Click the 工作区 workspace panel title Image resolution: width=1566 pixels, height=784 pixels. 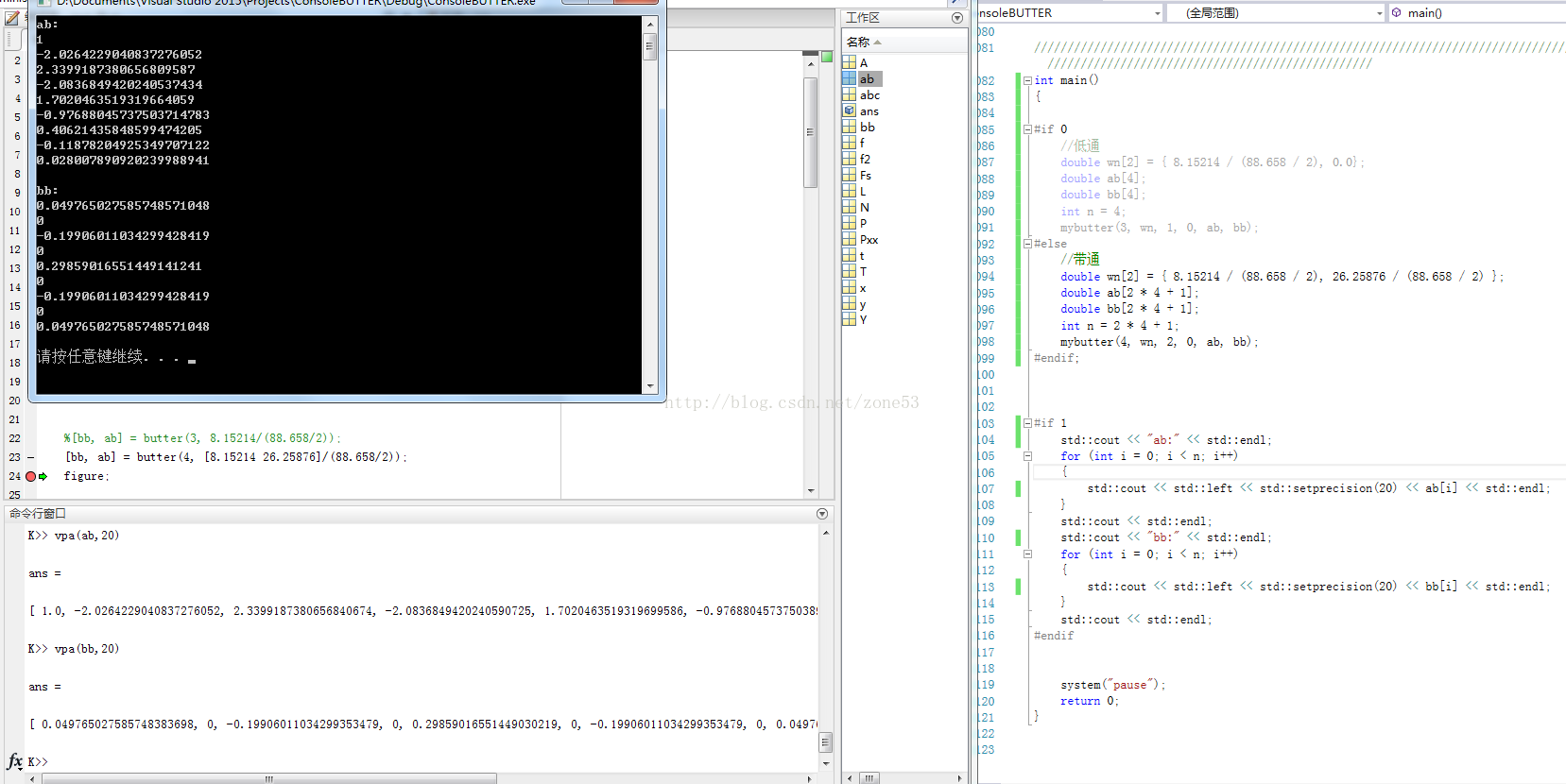pyautogui.click(x=862, y=18)
